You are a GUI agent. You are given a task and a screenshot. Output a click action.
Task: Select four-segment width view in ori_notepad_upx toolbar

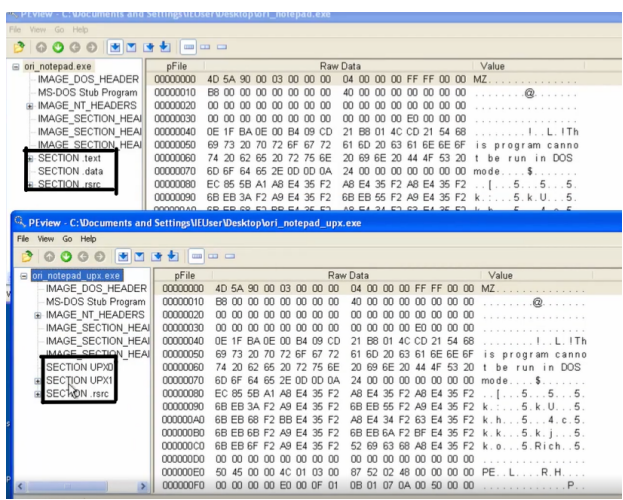pyautogui.click(x=197, y=256)
